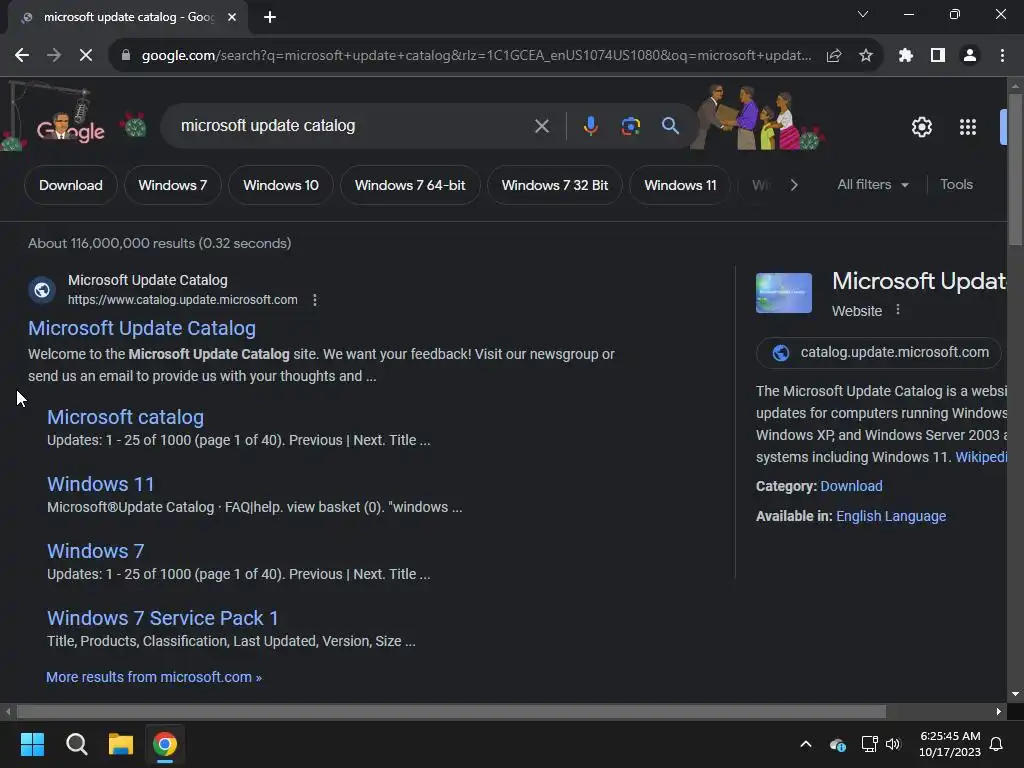
Task: Open File Explorer from taskbar
Action: coord(121,744)
